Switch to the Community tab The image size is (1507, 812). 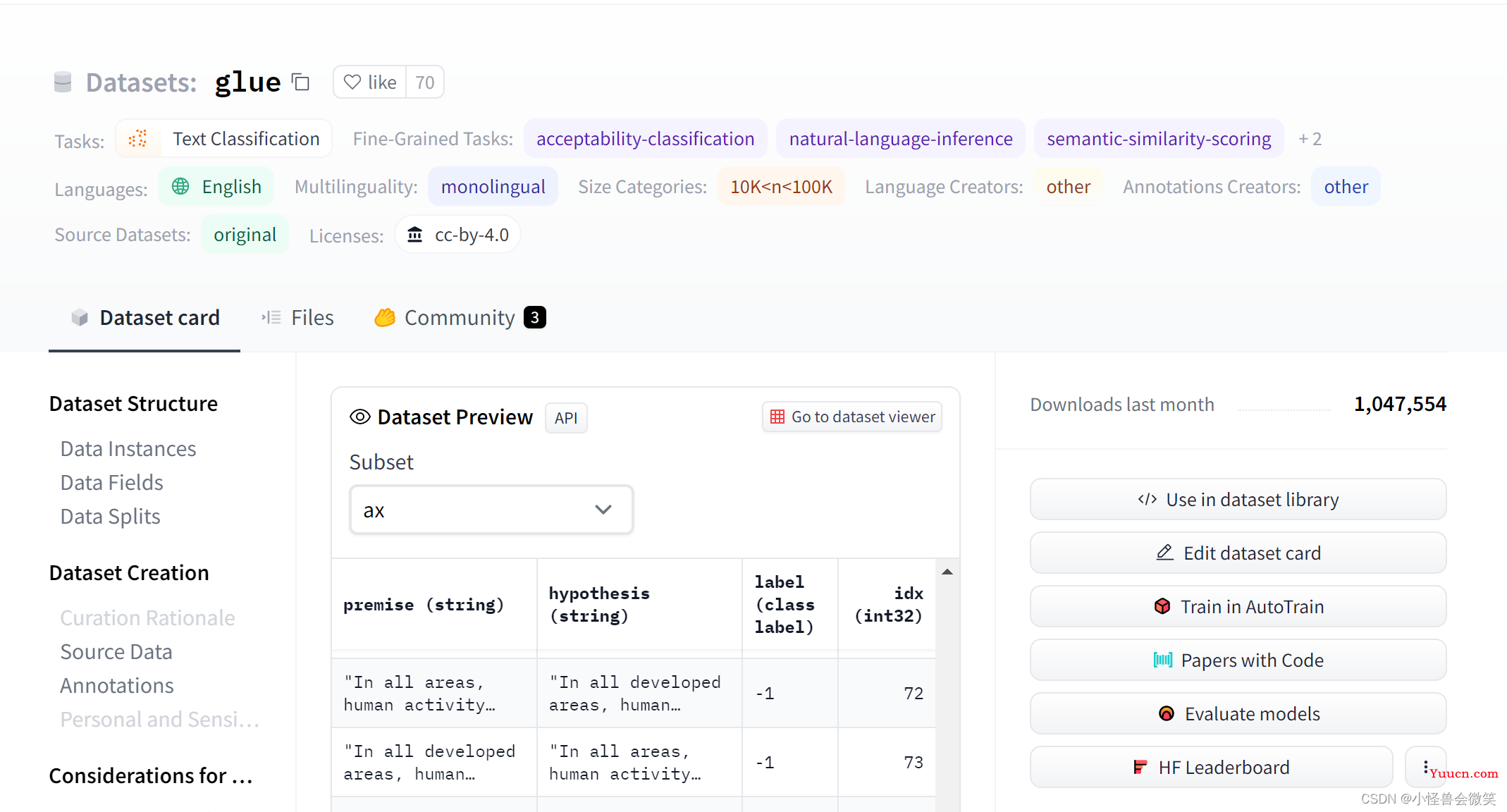459,317
